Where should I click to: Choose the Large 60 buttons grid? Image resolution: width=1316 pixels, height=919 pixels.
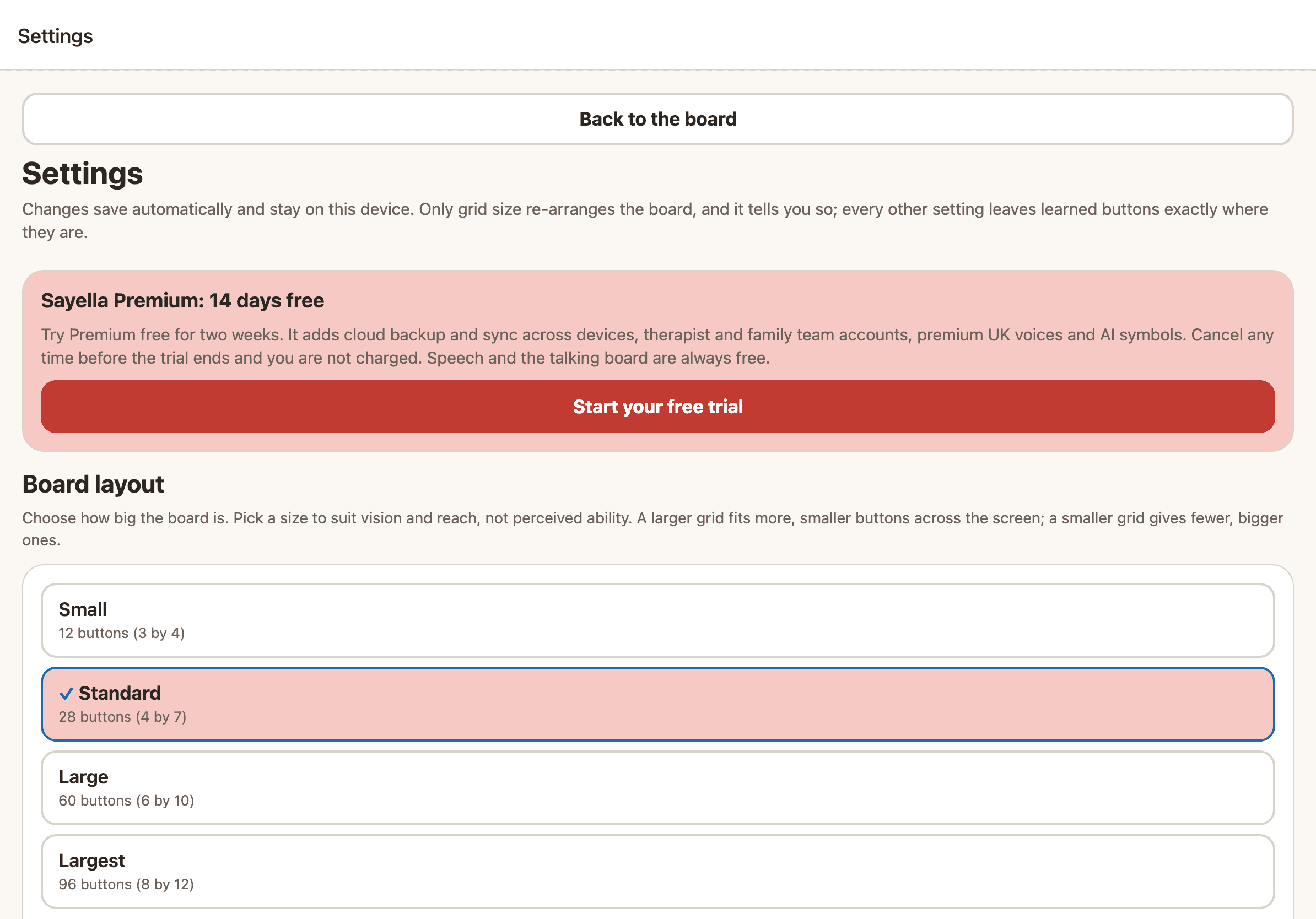point(657,787)
